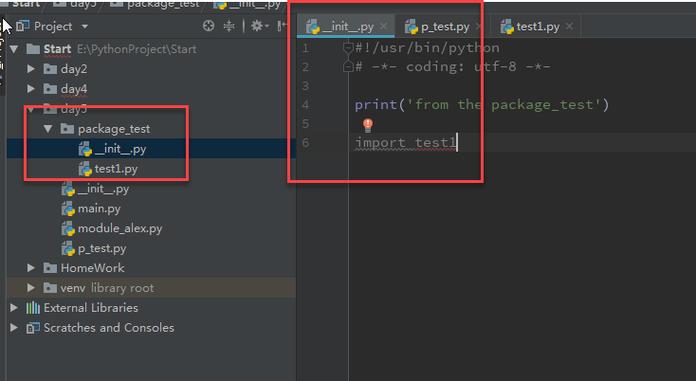Click the shebang line #!/usr/bin/python
The height and width of the screenshot is (381, 696).
pos(427,48)
